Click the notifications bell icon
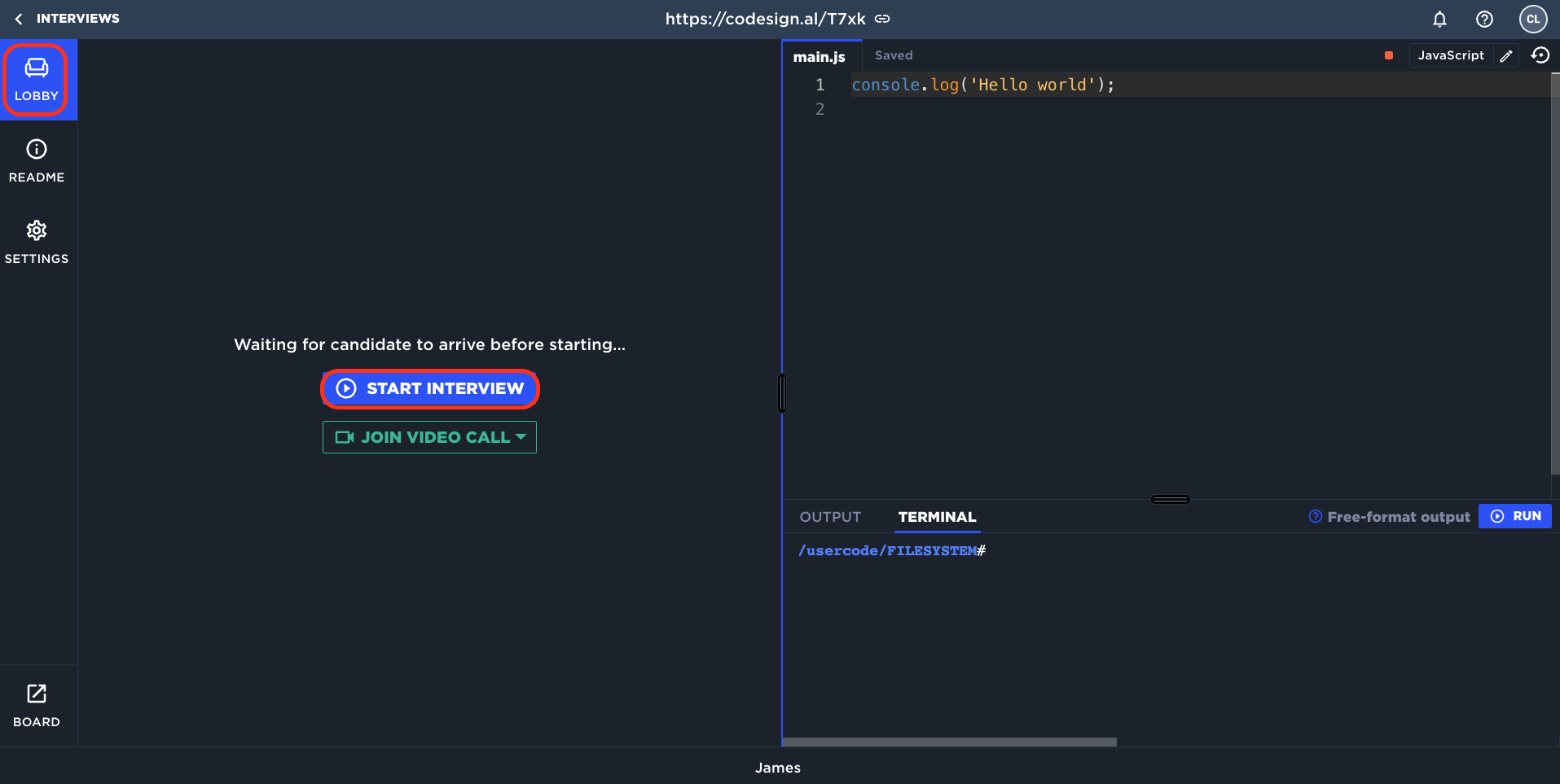This screenshot has width=1560, height=784. pos(1439,19)
